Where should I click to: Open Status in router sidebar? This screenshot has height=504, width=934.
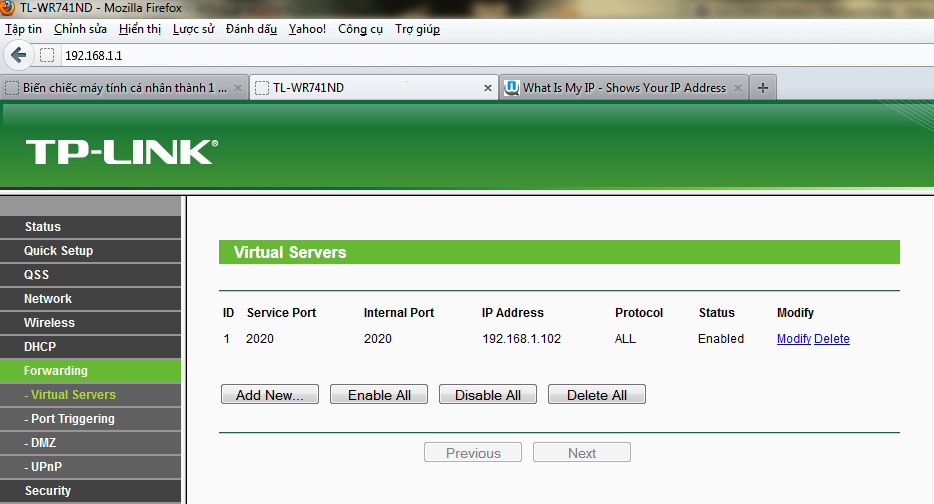(91, 227)
